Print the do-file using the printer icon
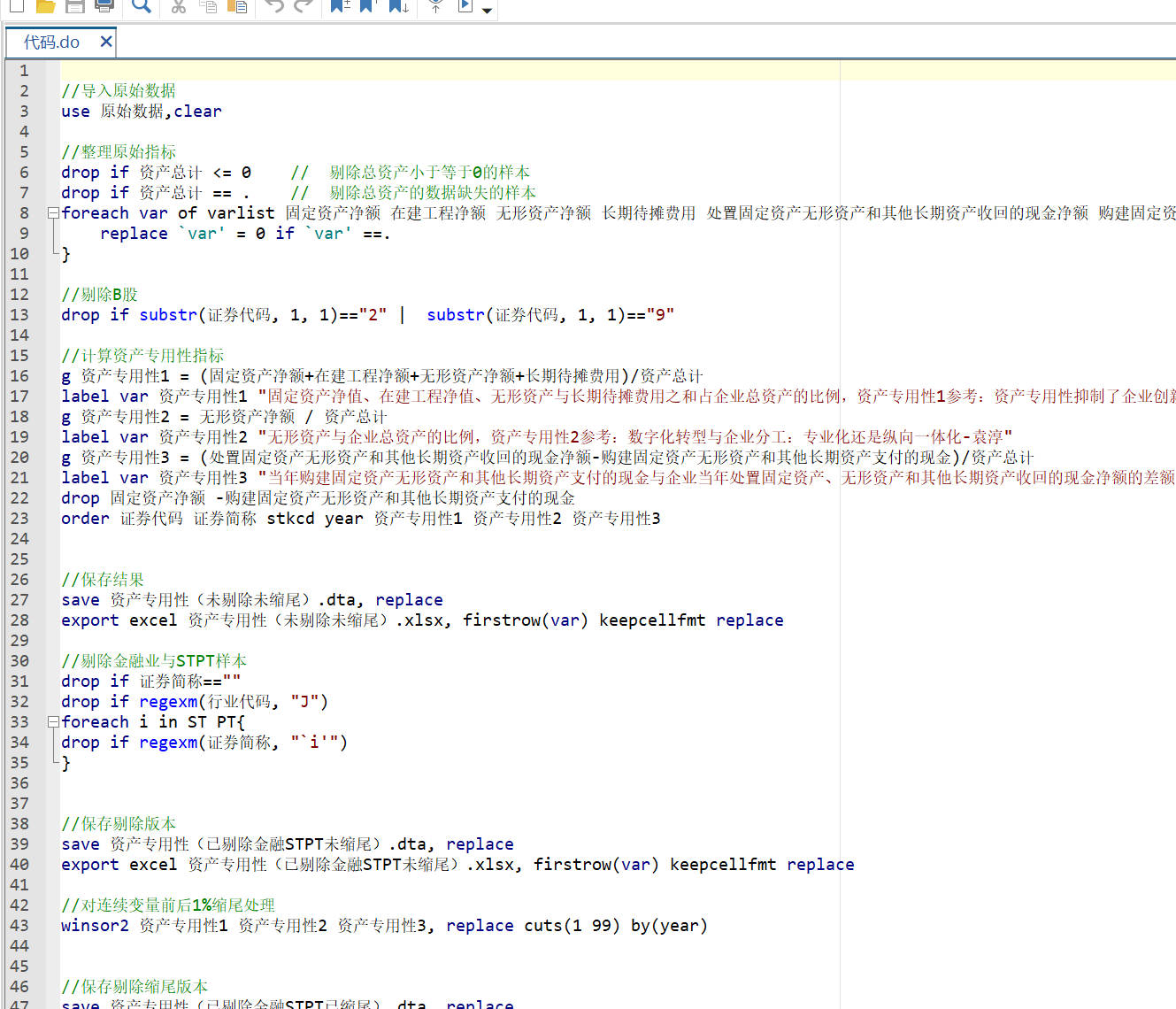 (x=104, y=6)
